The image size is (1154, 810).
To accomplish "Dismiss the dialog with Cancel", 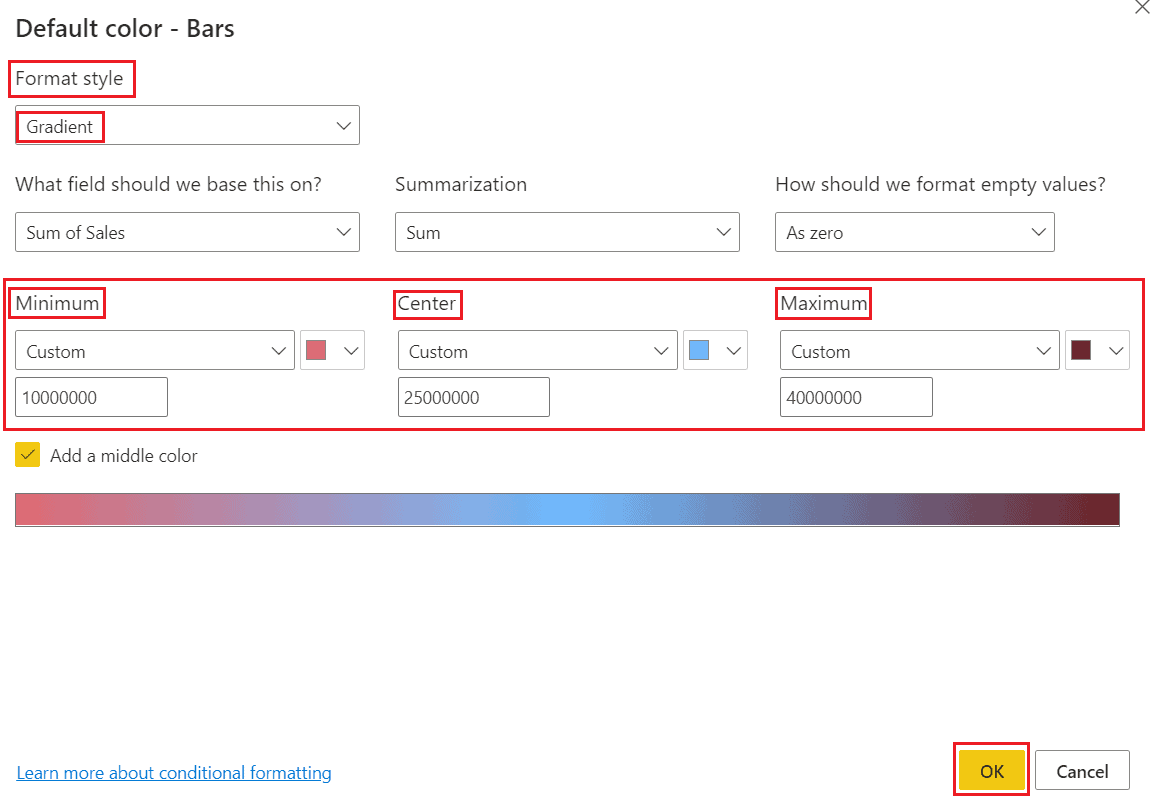I will [1082, 770].
